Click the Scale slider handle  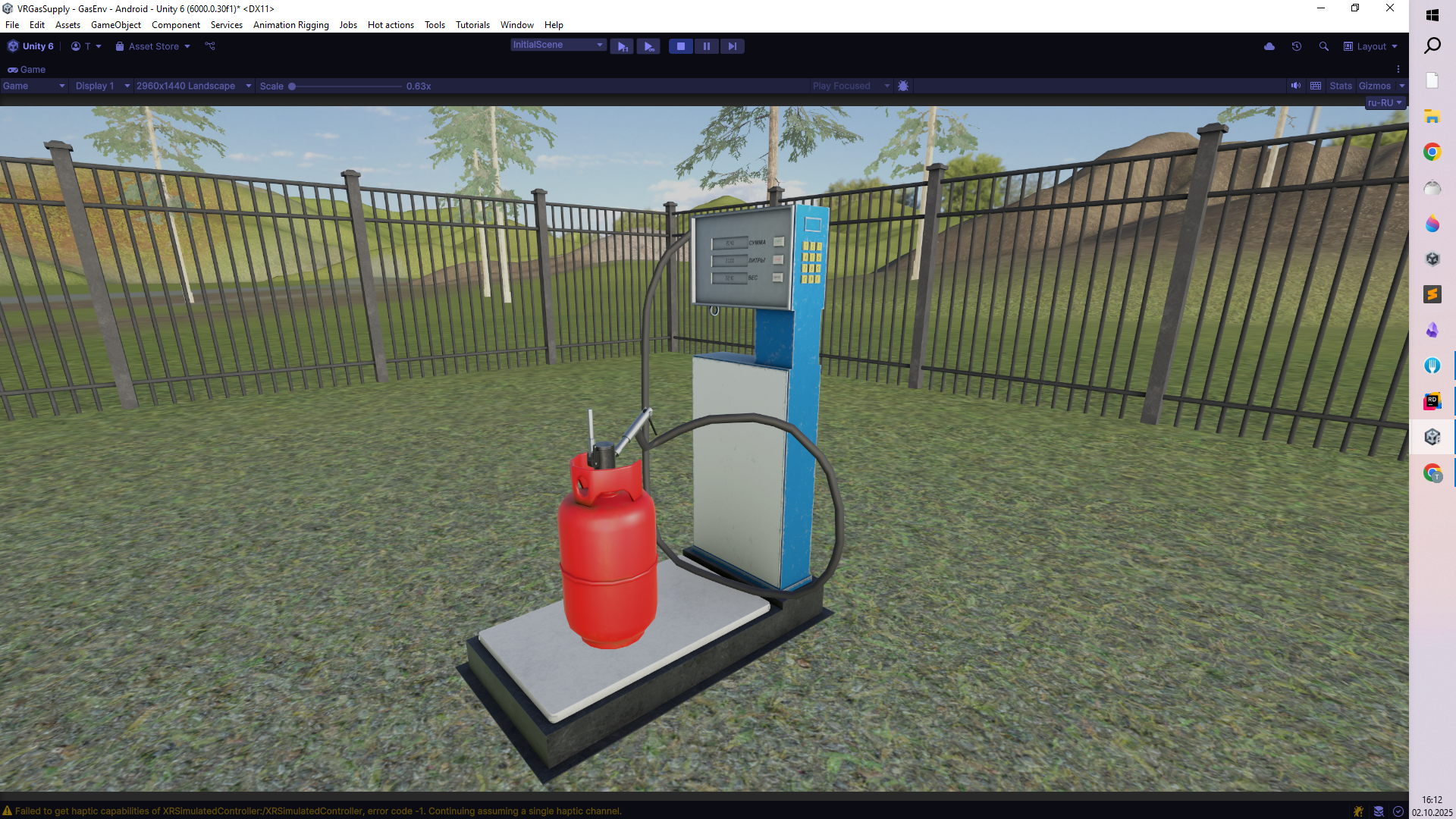point(292,86)
